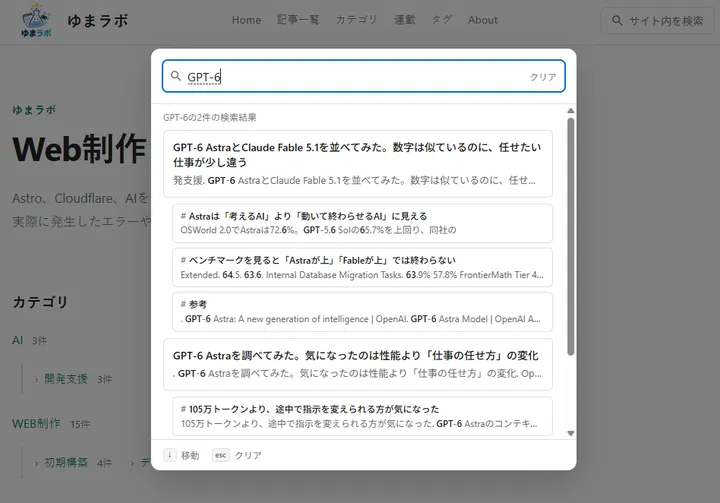Open the 開発支援 subcategory link
The image size is (720, 503).
[66, 379]
